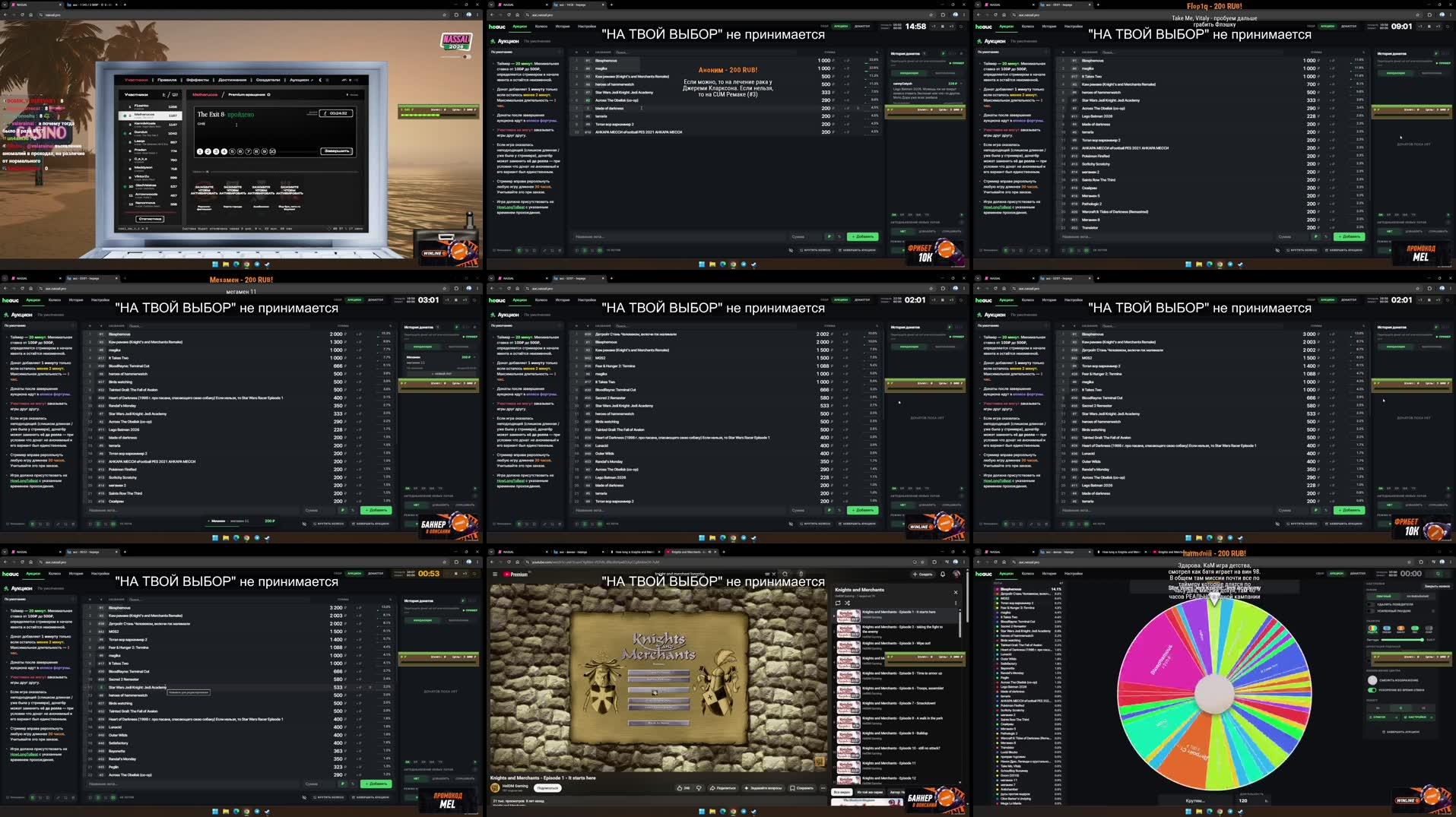Expand По умолчанию rules preset in 14:58 frame
Image resolution: width=1456 pixels, height=817 pixels.
tap(525, 52)
